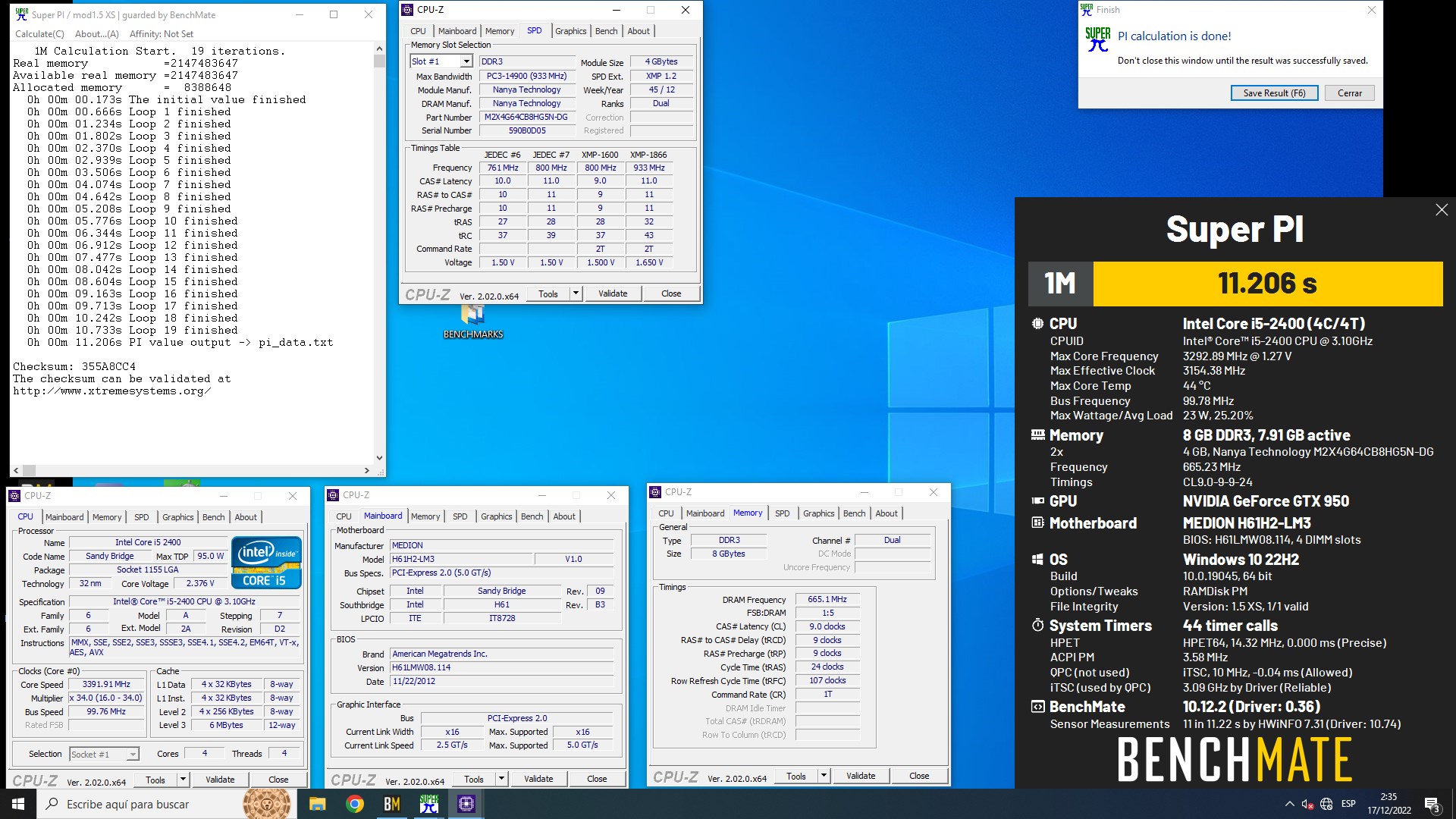Click the Multiplier value x 34.0 field
The image size is (1456, 819).
[x=106, y=698]
